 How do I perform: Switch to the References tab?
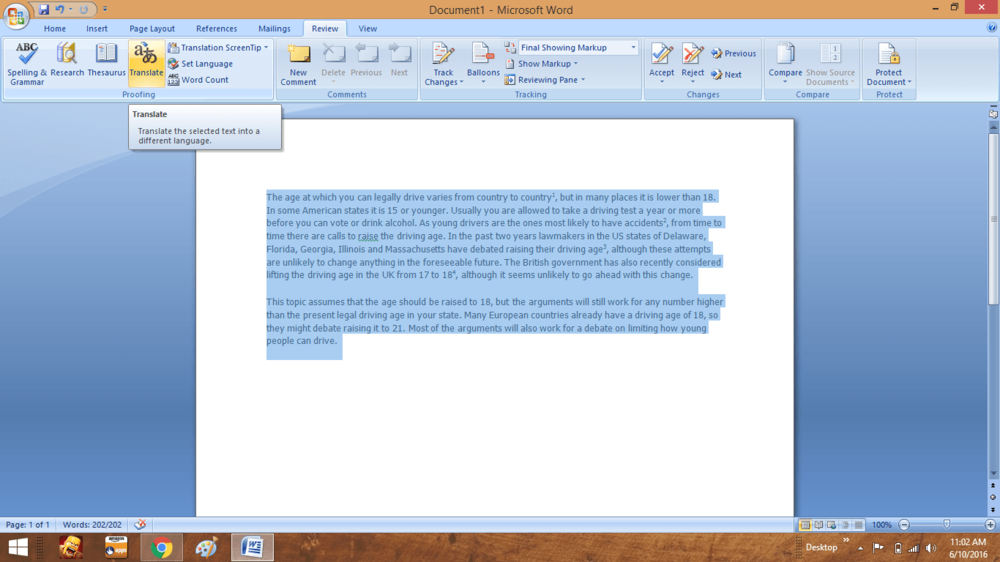coord(216,29)
